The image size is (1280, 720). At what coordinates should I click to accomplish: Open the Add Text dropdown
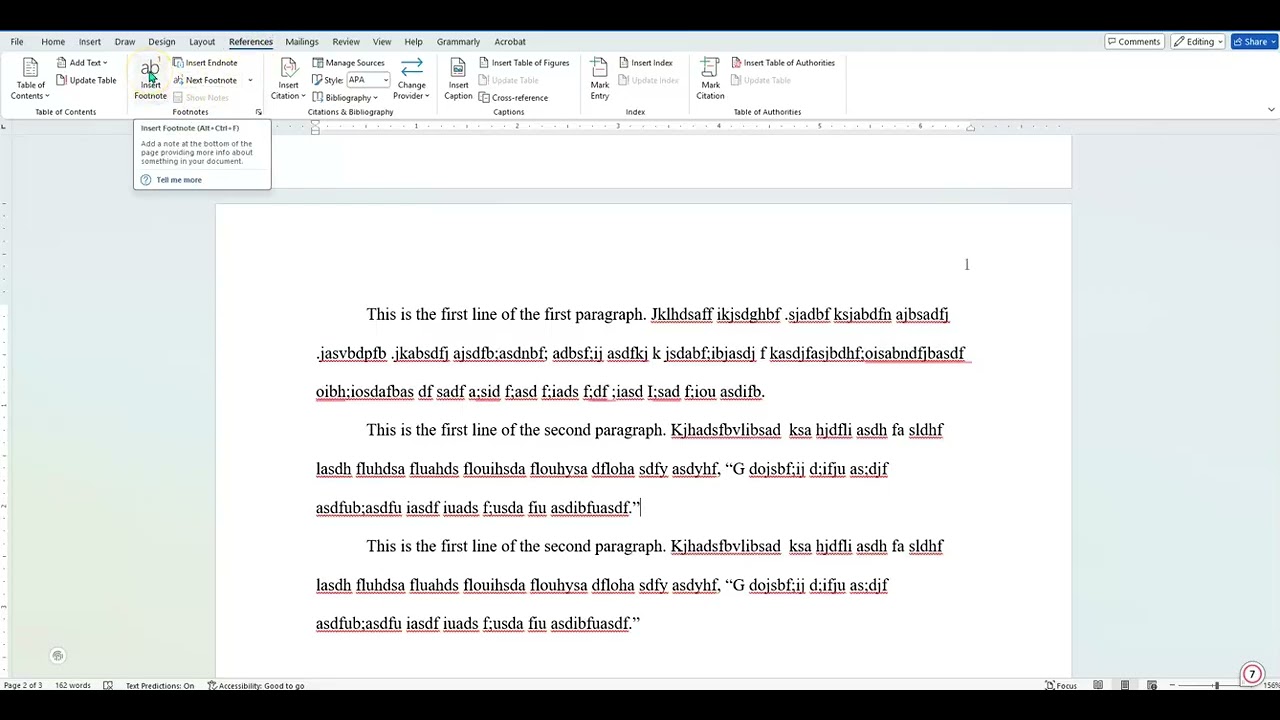click(x=82, y=63)
